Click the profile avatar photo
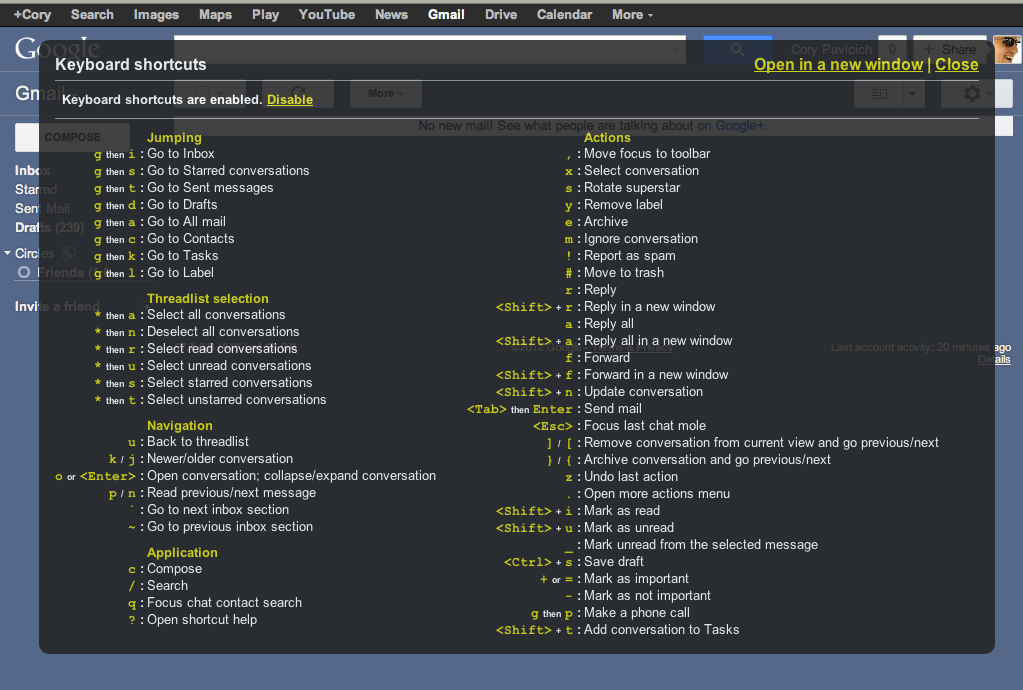Image resolution: width=1023 pixels, height=690 pixels. pos(1007,50)
